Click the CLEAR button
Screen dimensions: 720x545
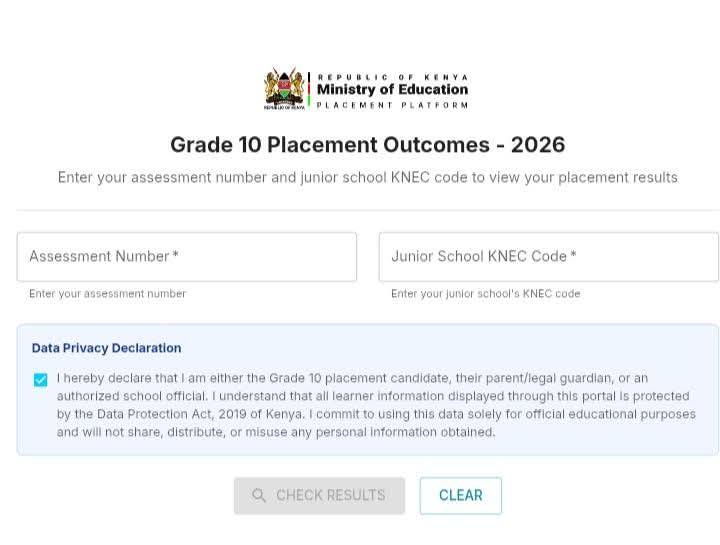pyautogui.click(x=461, y=495)
